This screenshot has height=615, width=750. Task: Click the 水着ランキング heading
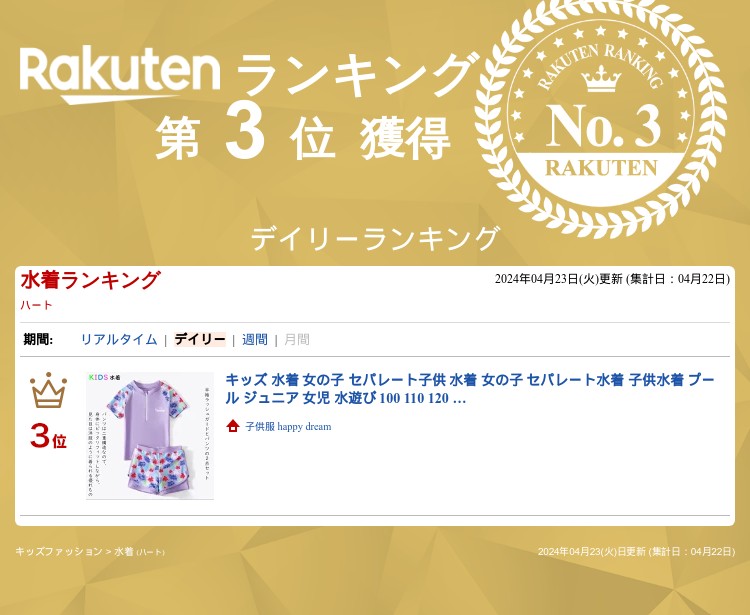tap(90, 280)
